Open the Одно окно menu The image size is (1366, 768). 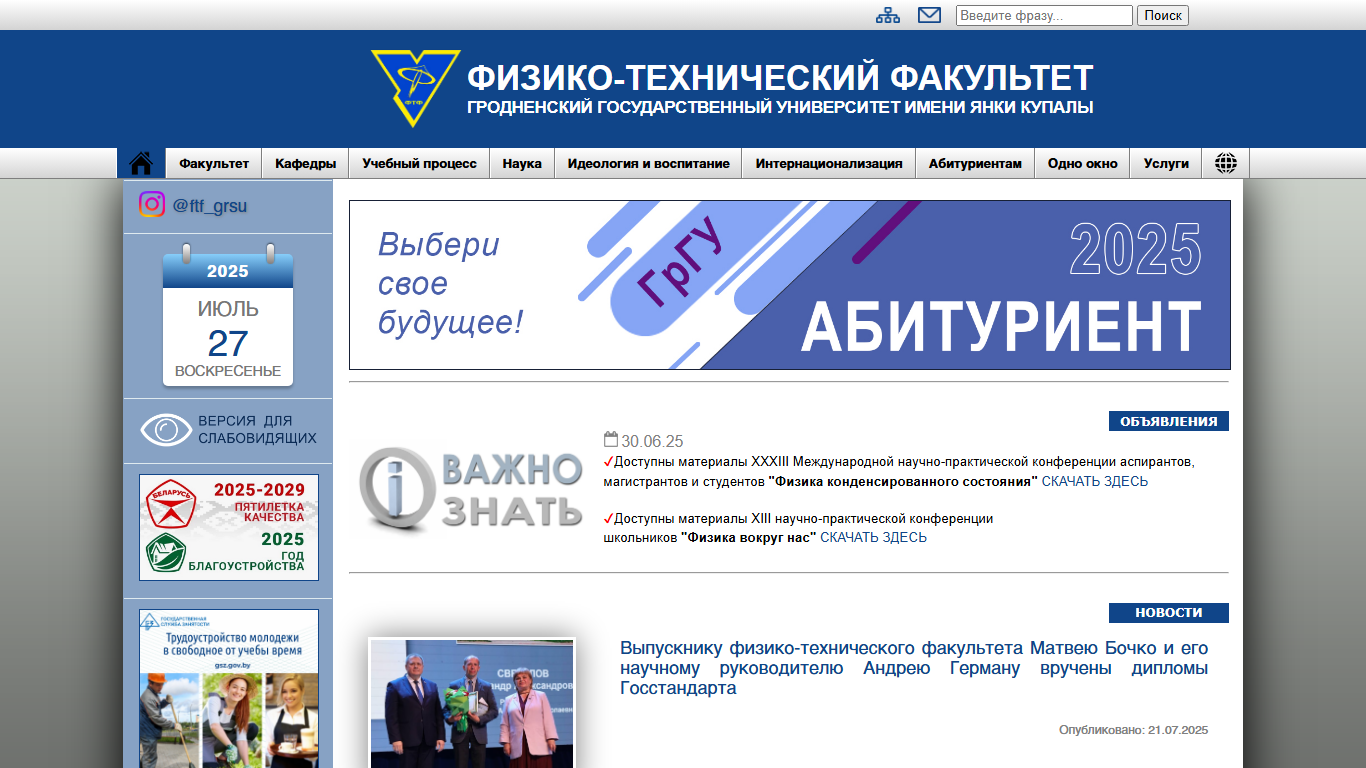1083,163
